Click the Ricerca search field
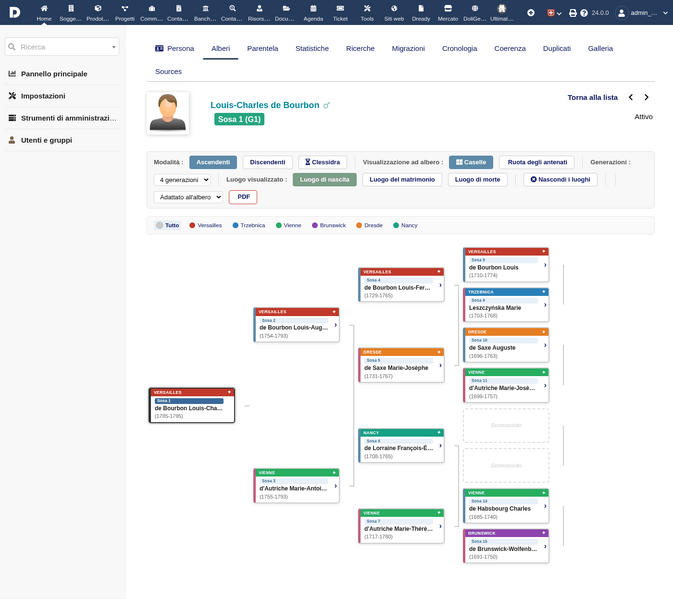The height and width of the screenshot is (599, 673). [62, 47]
